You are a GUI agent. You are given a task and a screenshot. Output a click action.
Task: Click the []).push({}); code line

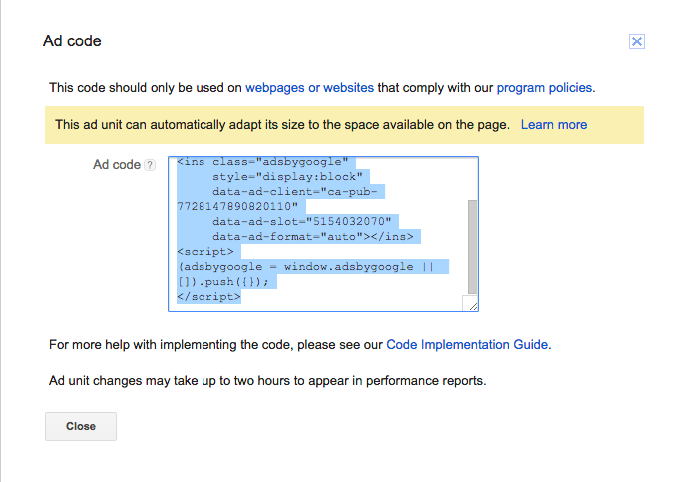click(223, 282)
